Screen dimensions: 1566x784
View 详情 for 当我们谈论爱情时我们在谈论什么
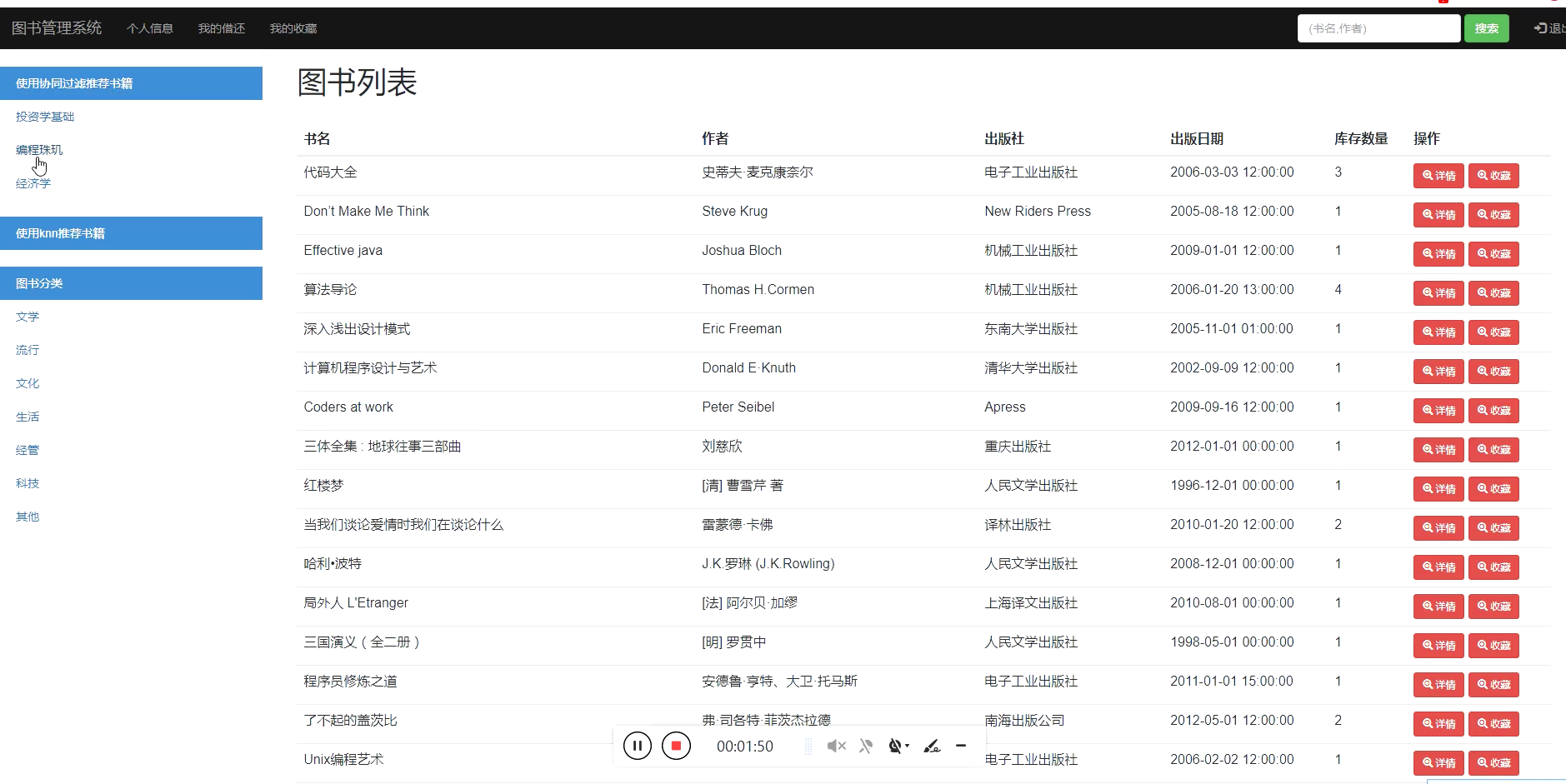[x=1438, y=528]
